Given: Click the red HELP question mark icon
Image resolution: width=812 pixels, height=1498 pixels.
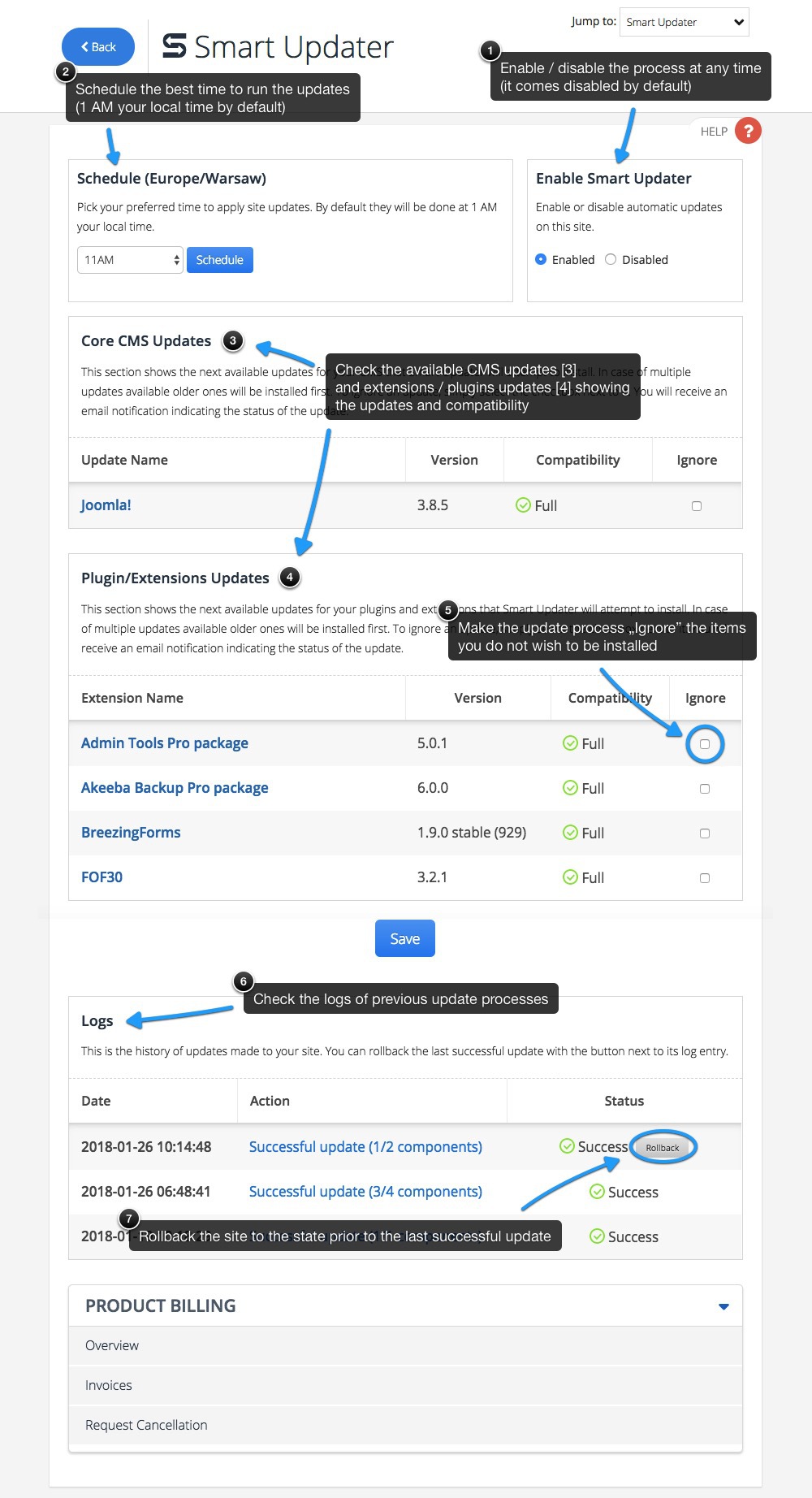Looking at the screenshot, I should 748,131.
